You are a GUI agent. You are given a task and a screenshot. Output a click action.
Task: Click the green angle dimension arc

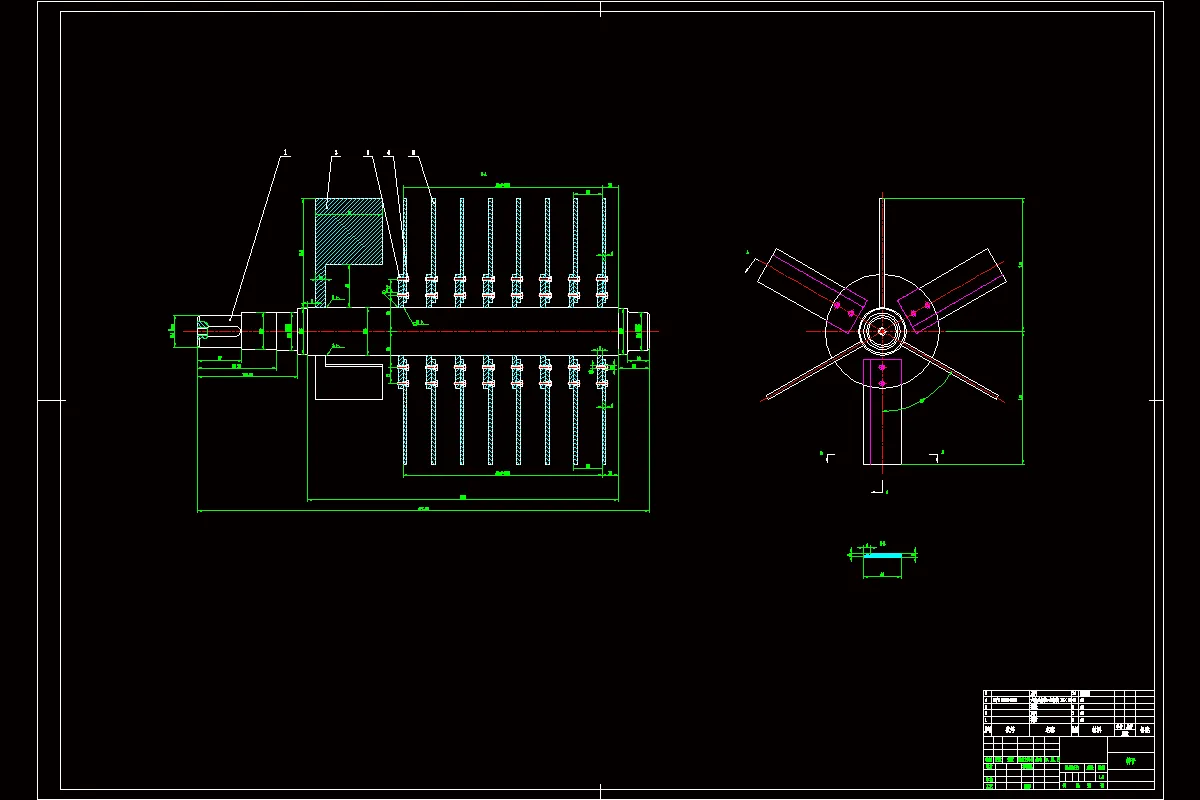tap(922, 401)
